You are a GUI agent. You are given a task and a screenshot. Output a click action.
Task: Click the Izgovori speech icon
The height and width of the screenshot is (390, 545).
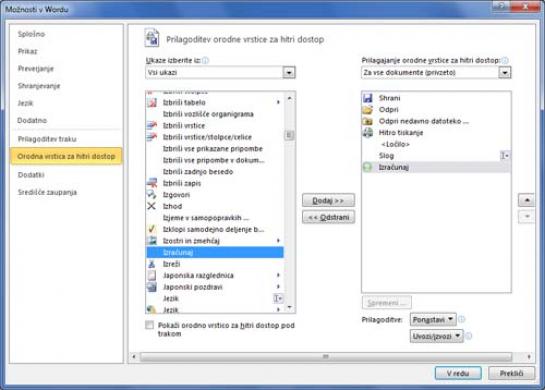pyautogui.click(x=152, y=194)
